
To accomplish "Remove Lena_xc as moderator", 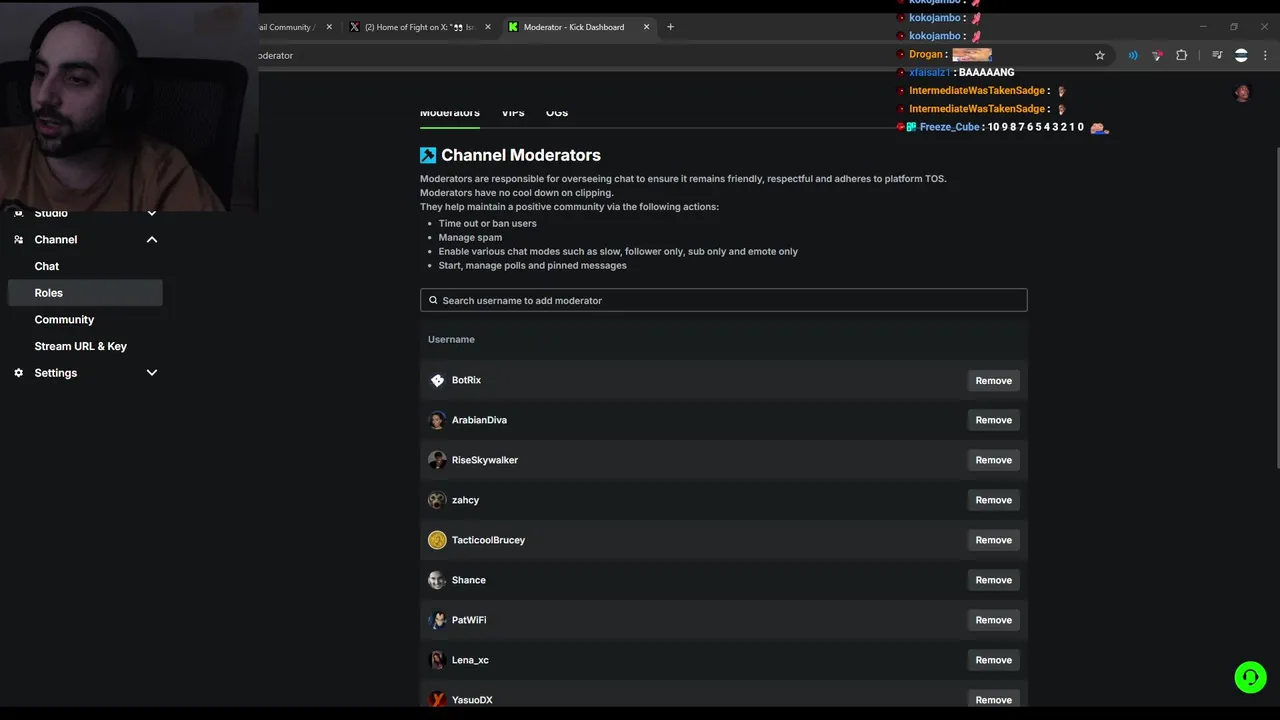I will point(994,660).
